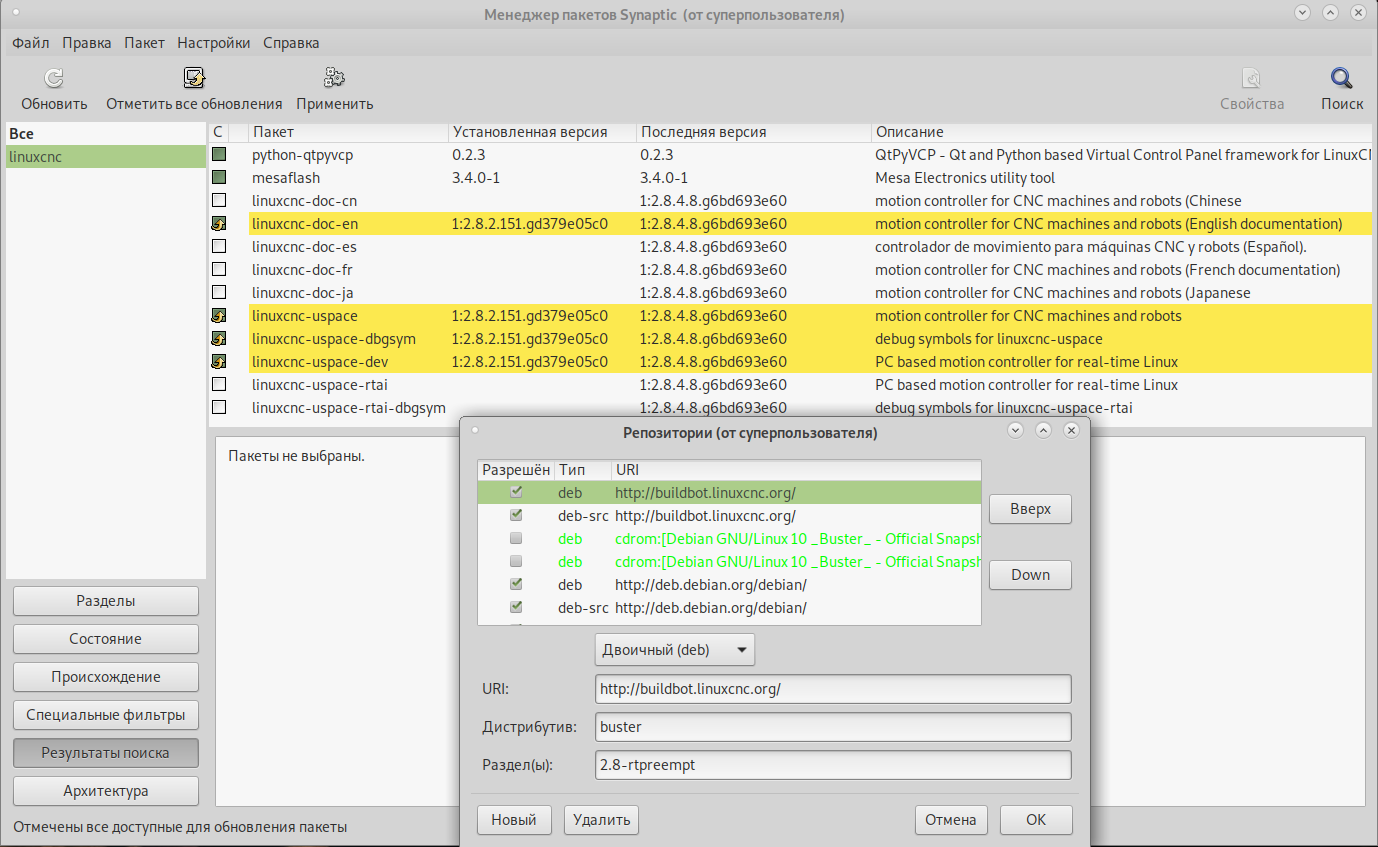Click the Раздел(ы) field containing 2.8-rtpreempt
The image size is (1378, 847).
[833, 765]
